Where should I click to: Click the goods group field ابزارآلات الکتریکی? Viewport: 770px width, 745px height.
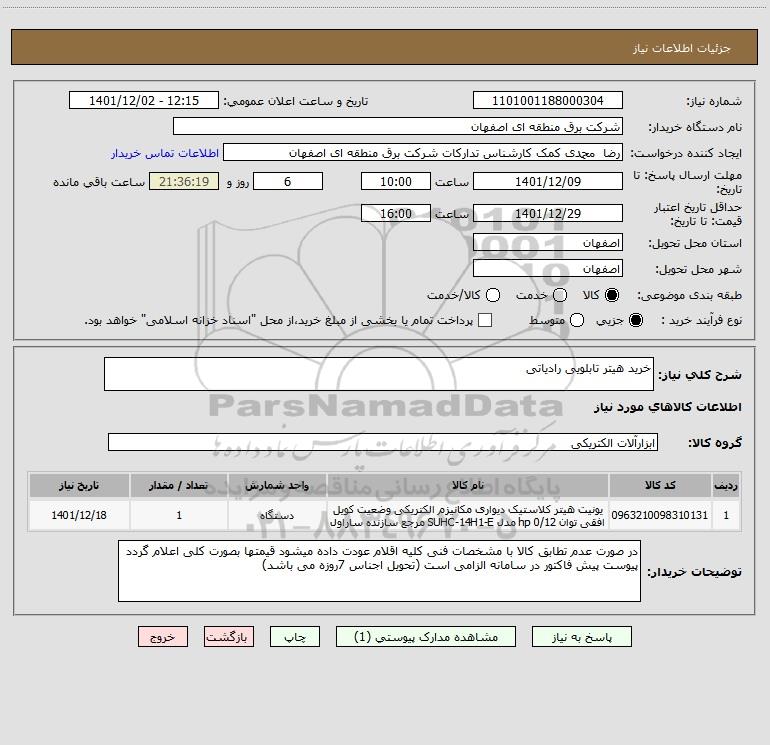[x=383, y=442]
